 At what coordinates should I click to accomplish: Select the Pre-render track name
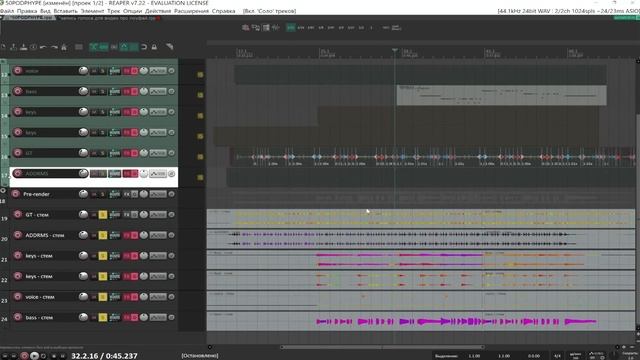pyautogui.click(x=36, y=194)
